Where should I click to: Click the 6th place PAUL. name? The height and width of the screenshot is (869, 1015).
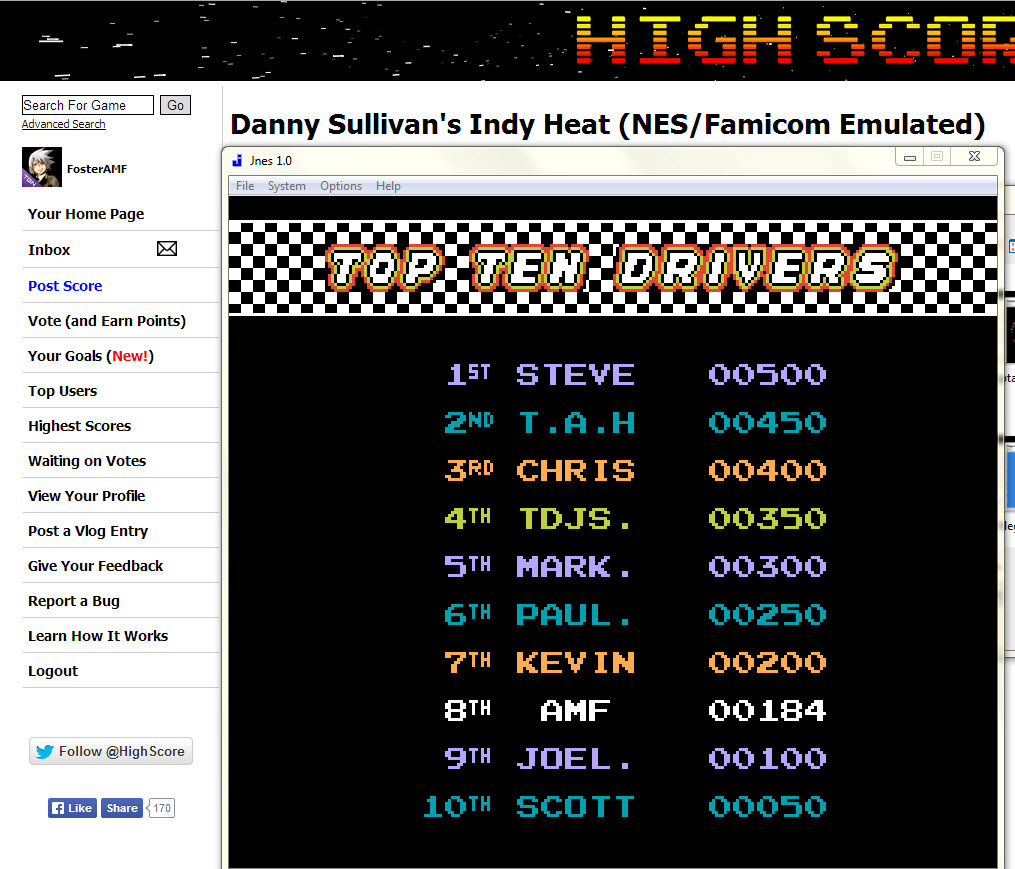(575, 615)
